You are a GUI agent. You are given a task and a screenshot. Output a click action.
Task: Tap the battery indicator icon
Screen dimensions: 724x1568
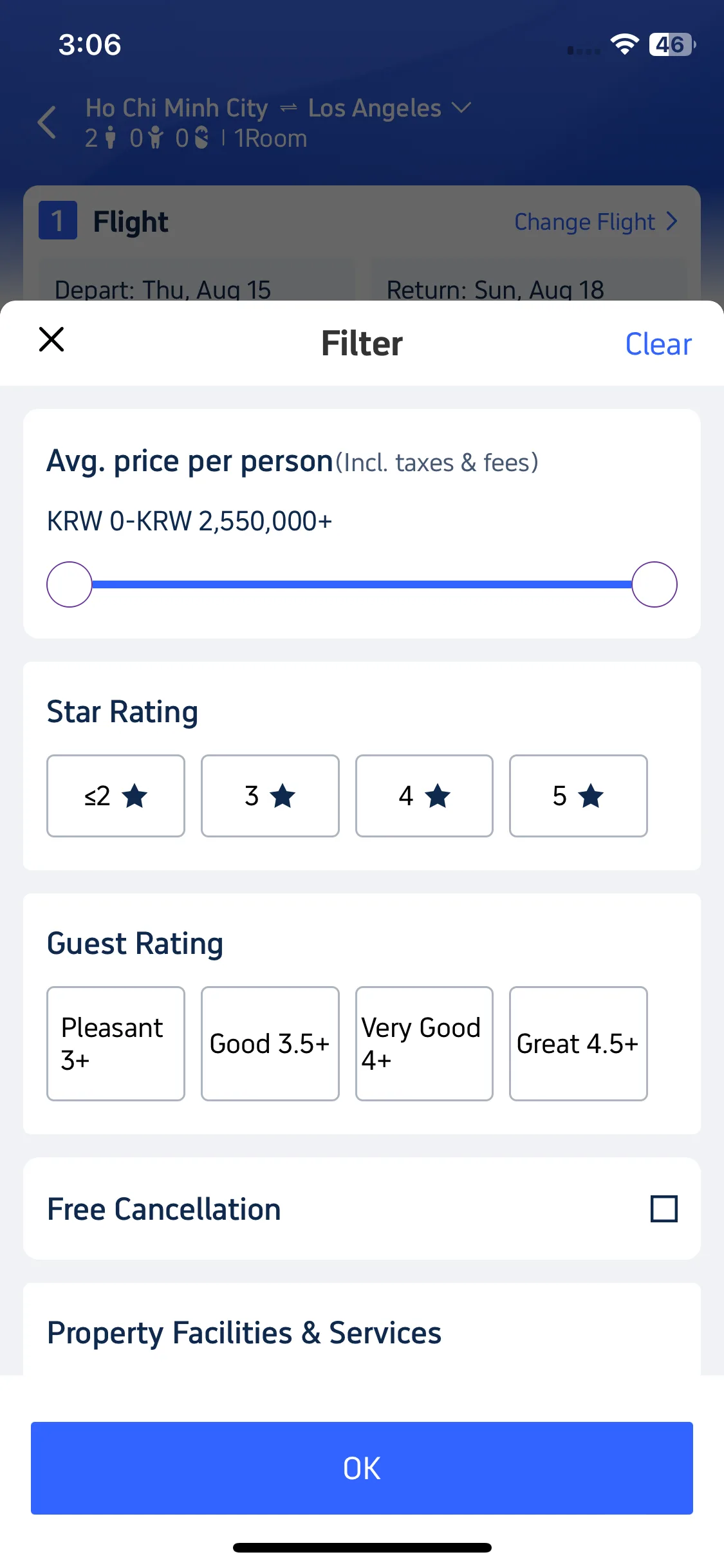673,44
